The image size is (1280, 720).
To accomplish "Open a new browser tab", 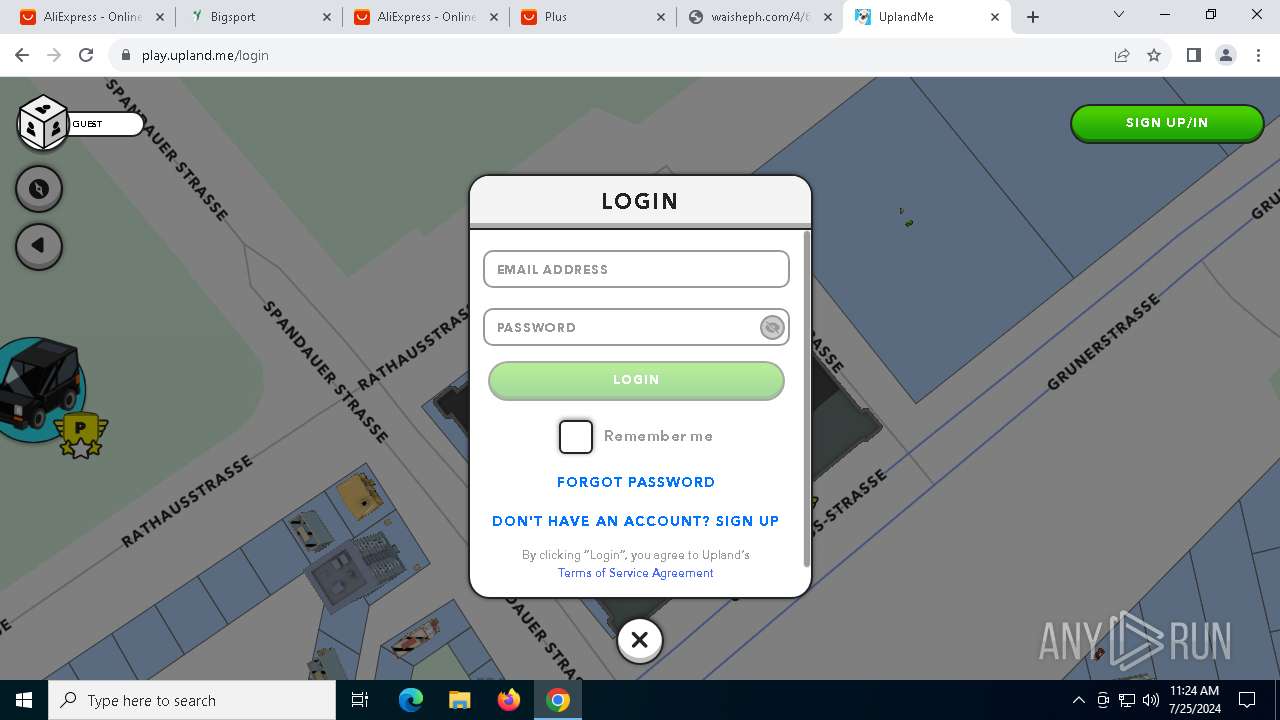I will click(x=1033, y=17).
